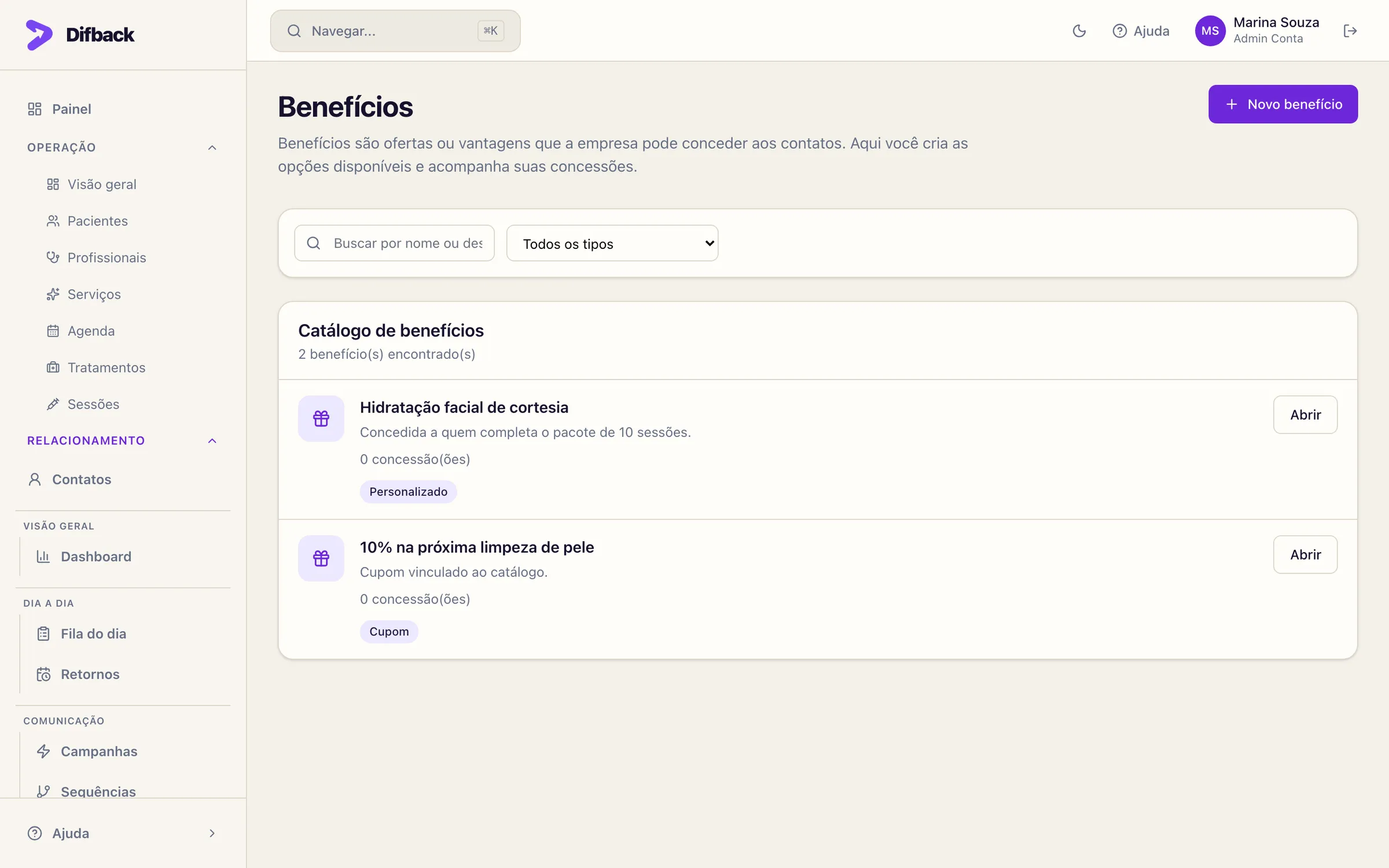Click the Tratamentos briefcase icon

(x=53, y=367)
